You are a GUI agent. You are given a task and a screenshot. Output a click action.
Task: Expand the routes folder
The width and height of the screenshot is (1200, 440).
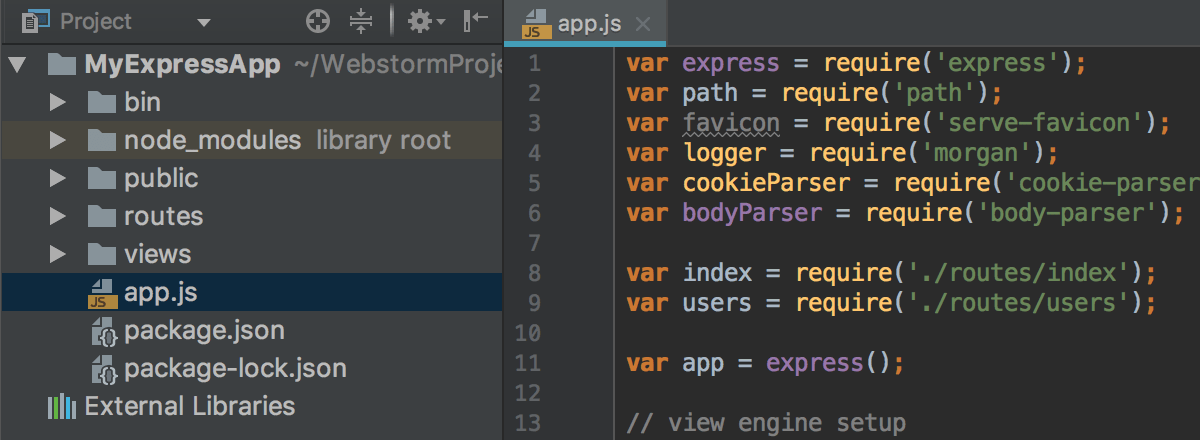pos(57,217)
